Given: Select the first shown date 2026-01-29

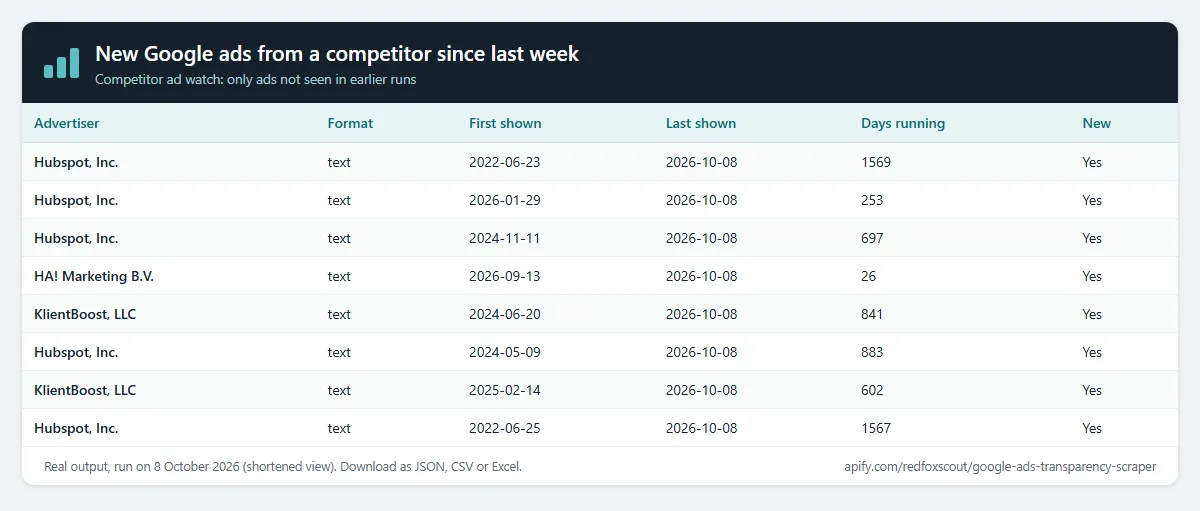Looking at the screenshot, I should [x=505, y=200].
